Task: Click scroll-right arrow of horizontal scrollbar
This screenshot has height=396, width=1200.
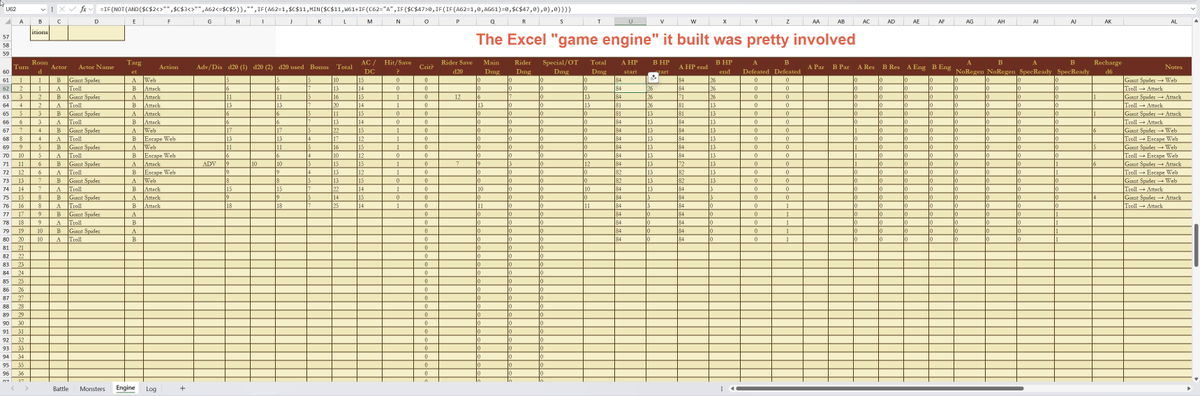Action: tap(1188, 388)
